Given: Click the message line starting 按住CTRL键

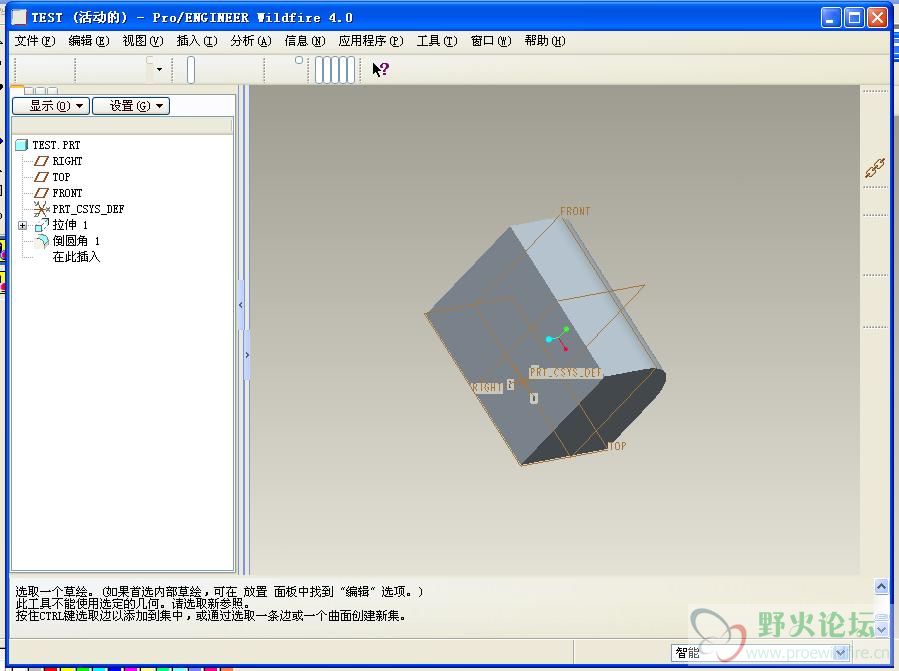Looking at the screenshot, I should (211, 616).
